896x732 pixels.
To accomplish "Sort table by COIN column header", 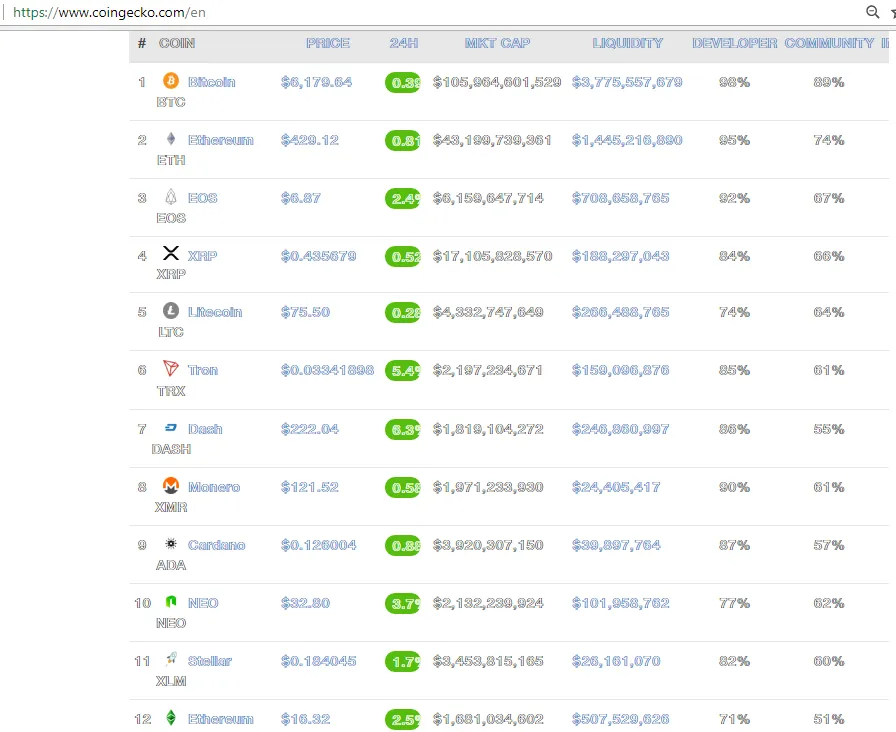I will pyautogui.click(x=177, y=43).
